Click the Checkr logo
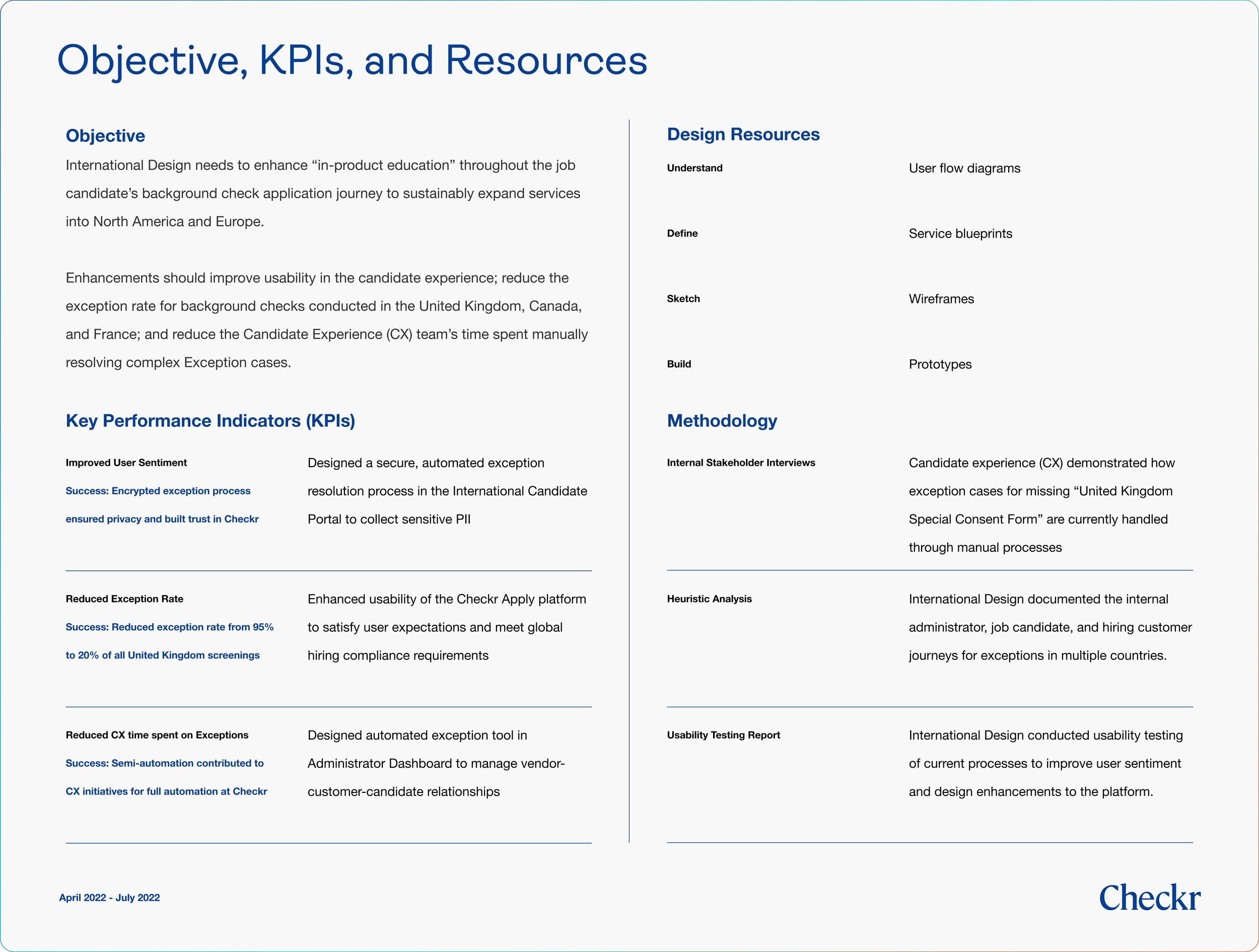The height and width of the screenshot is (952, 1259). pos(1149,898)
